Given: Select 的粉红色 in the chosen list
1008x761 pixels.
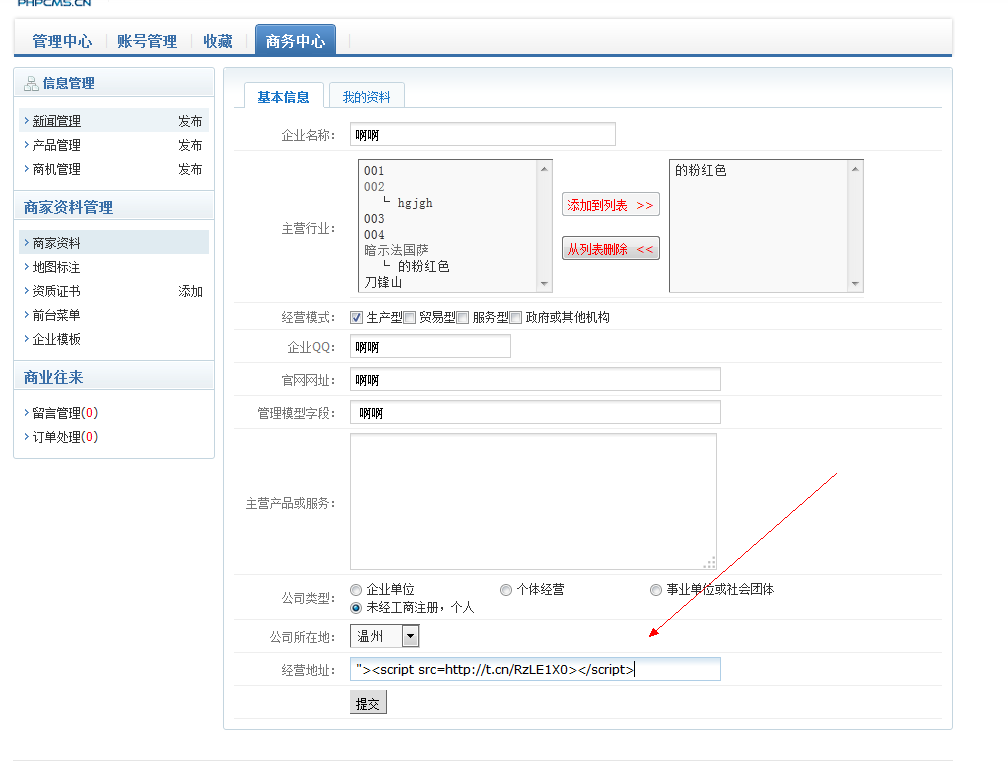Looking at the screenshot, I should coord(701,170).
